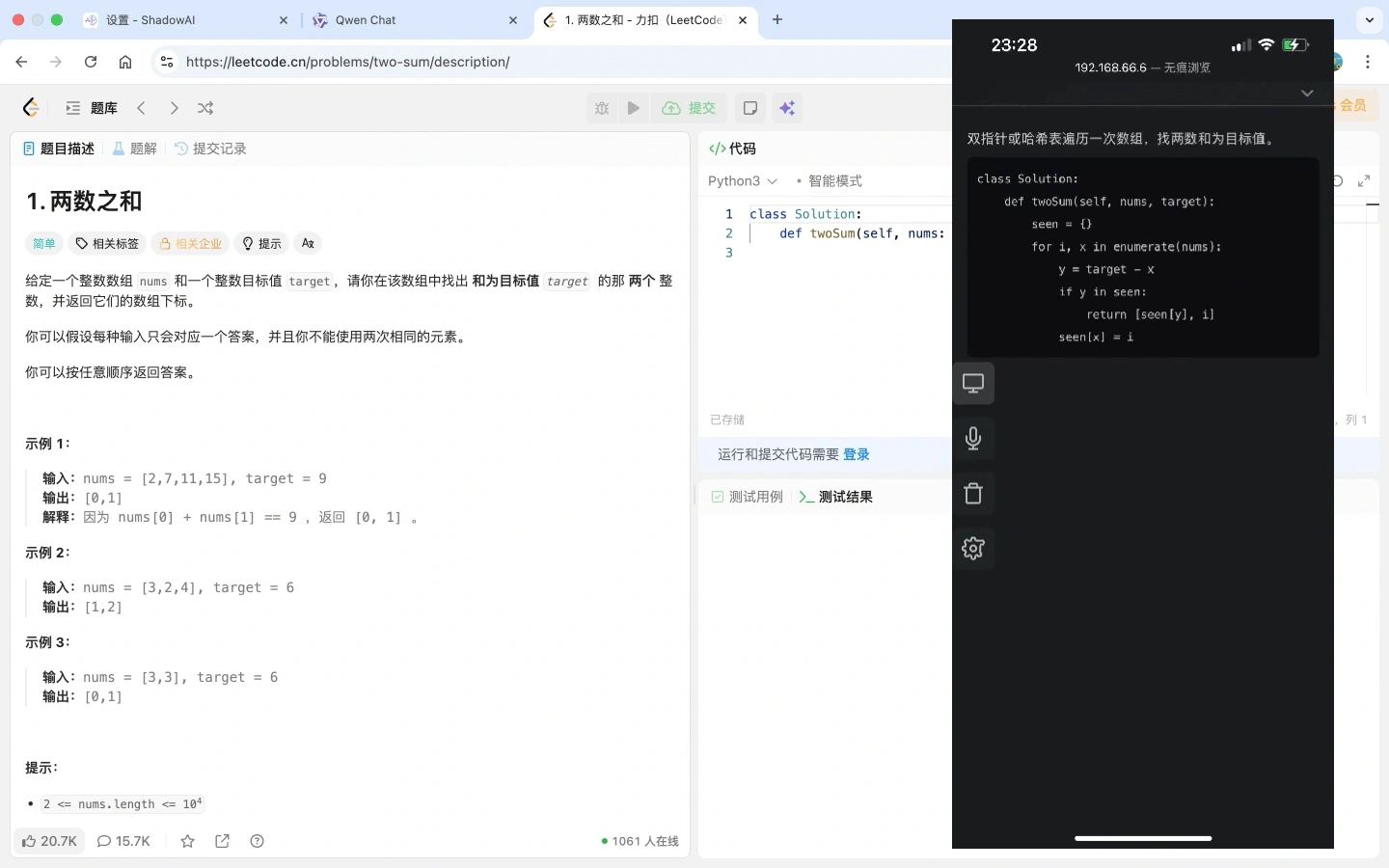Switch to the 提交记录 tab

pyautogui.click(x=211, y=149)
